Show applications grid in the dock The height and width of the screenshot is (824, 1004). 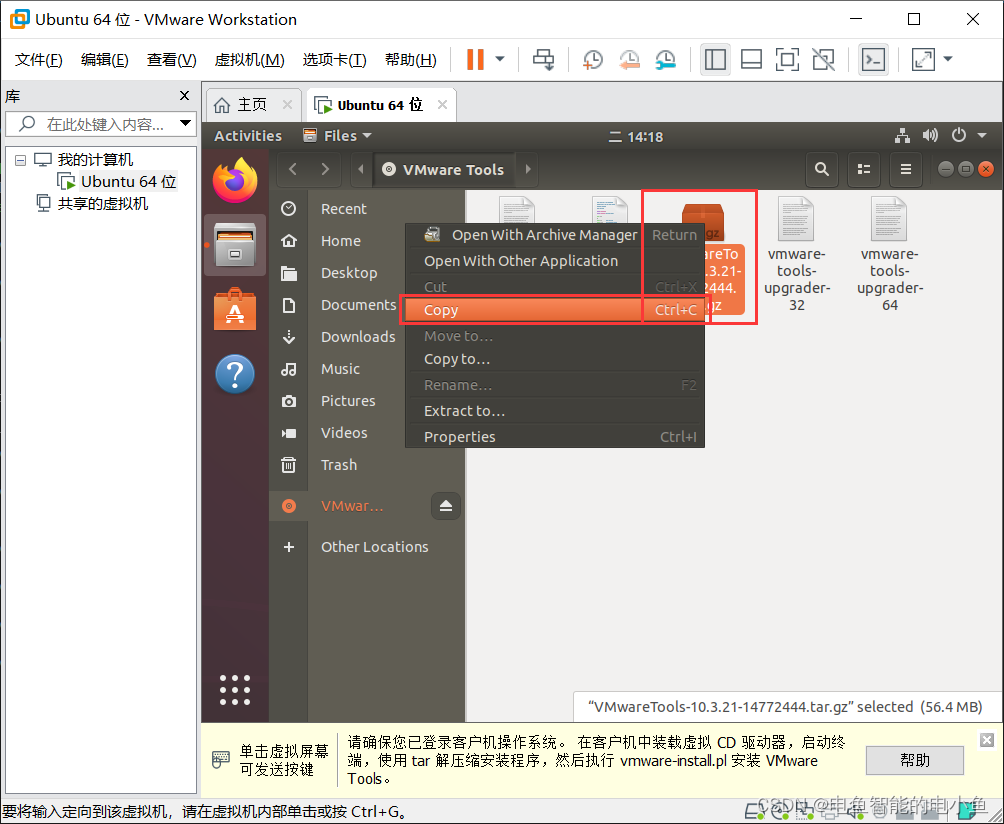tap(235, 690)
